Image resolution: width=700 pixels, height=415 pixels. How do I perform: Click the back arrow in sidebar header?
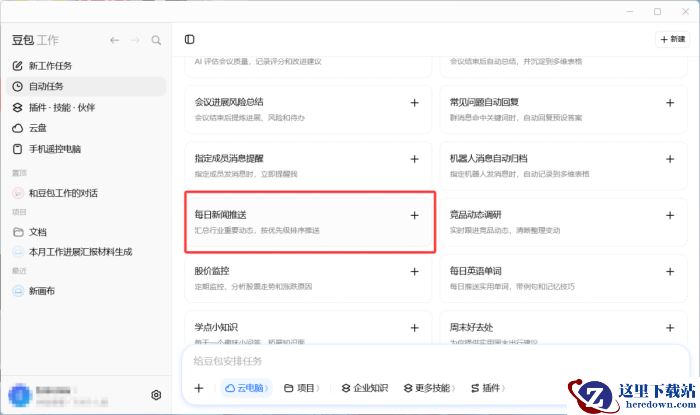point(115,40)
